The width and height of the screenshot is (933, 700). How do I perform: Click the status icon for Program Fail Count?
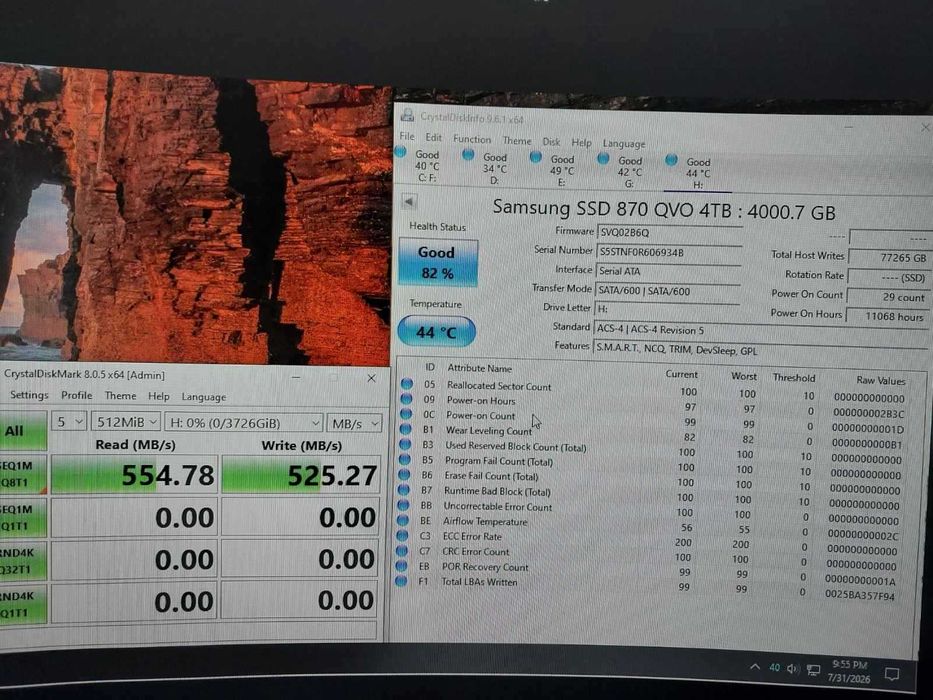(405, 459)
